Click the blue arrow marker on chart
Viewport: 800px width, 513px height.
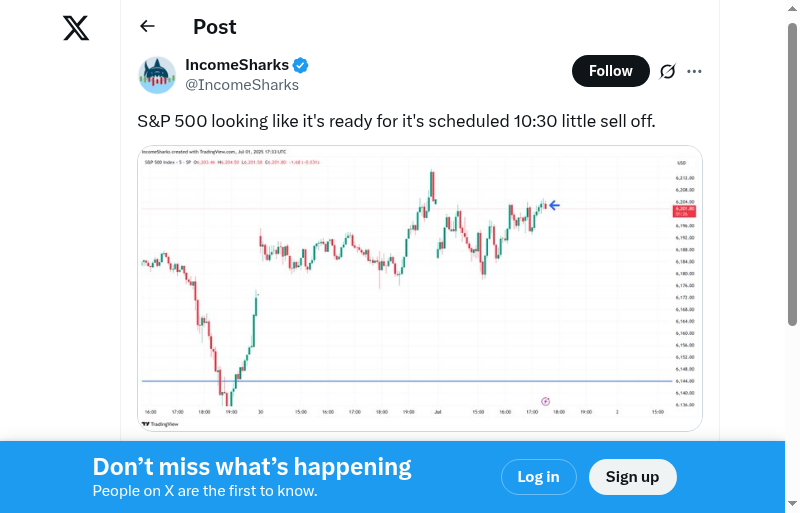point(554,206)
